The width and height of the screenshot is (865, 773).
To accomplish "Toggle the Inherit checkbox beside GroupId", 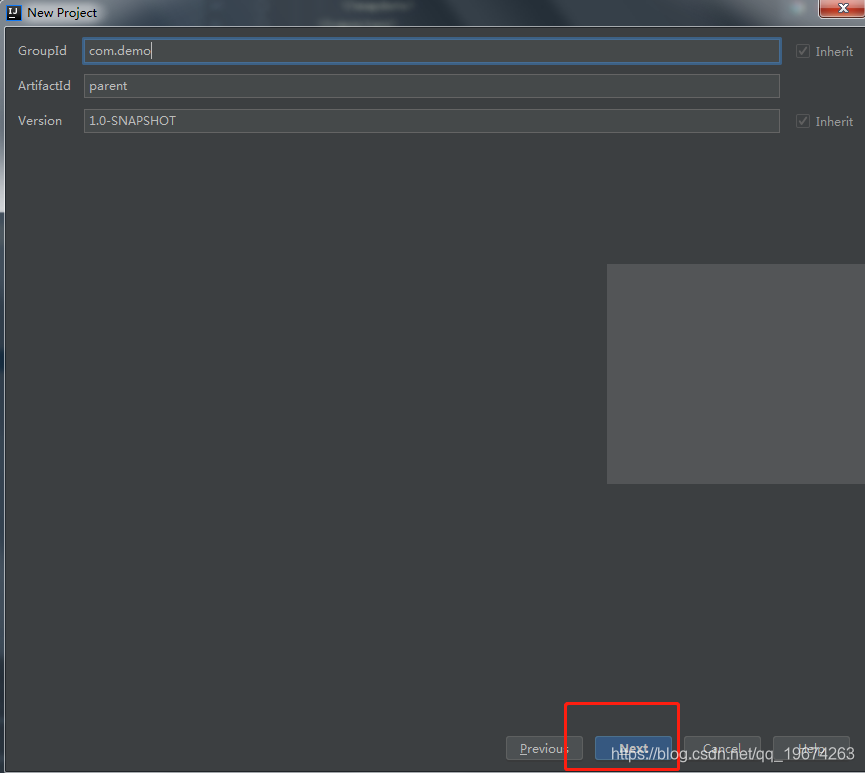I will click(x=803, y=51).
